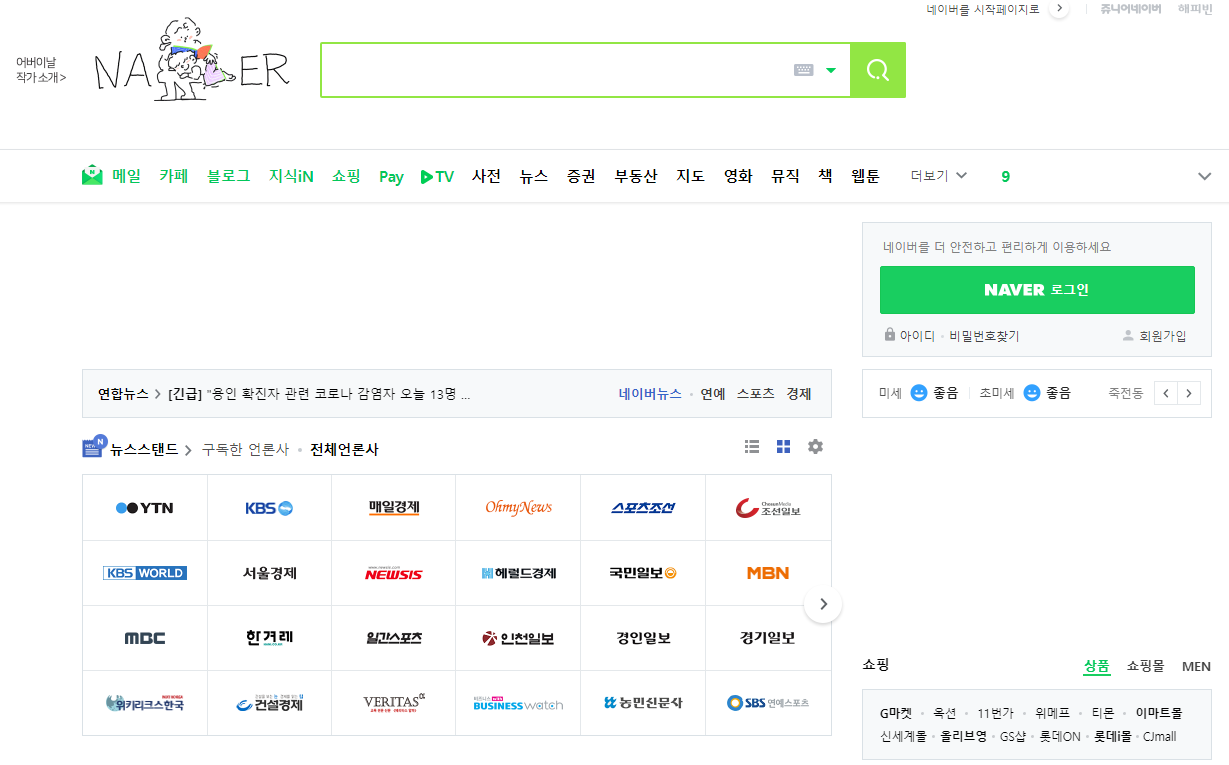Open 쥬니어네이버 link
The height and width of the screenshot is (765, 1229).
pos(1130,9)
